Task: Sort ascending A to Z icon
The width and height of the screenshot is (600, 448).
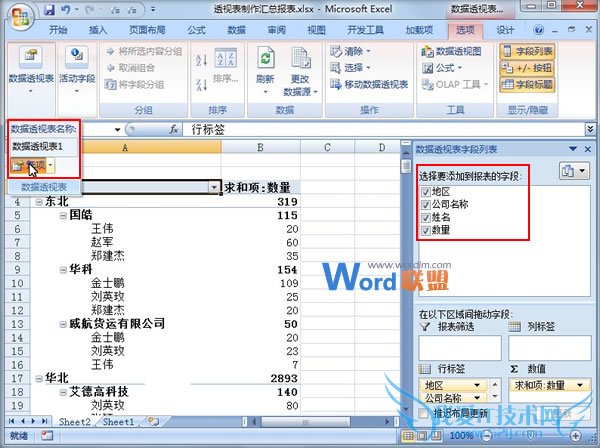Action: (x=202, y=59)
